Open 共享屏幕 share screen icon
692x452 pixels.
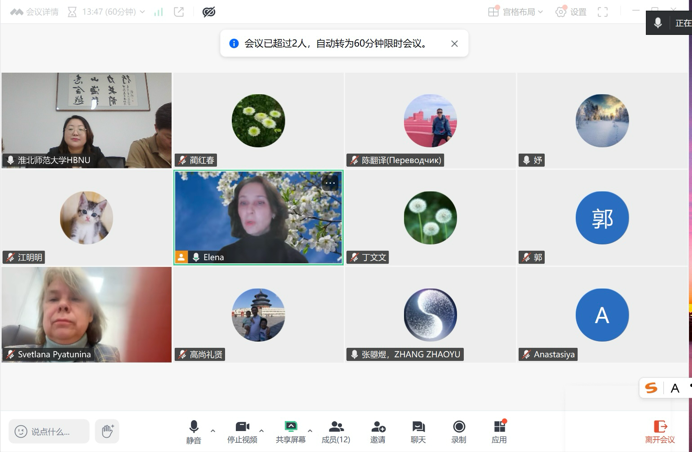[x=290, y=432]
